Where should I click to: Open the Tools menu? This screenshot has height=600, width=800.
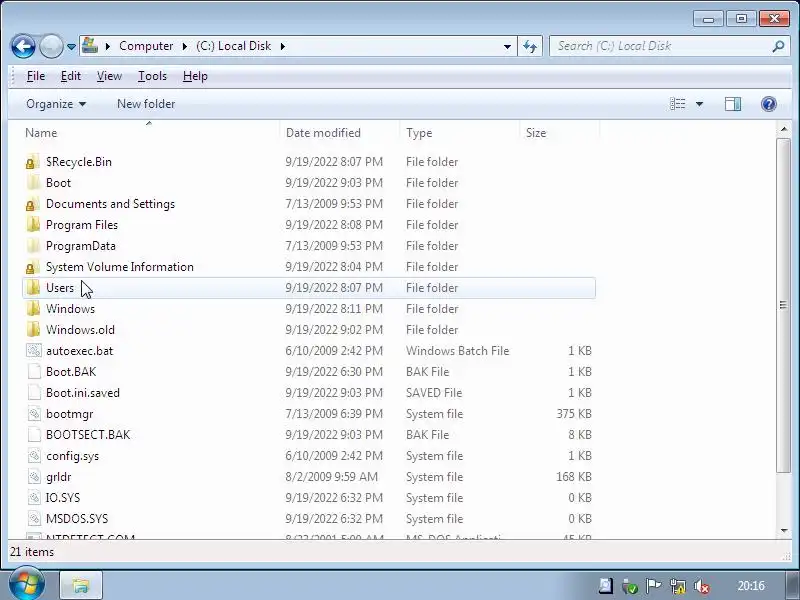(152, 76)
